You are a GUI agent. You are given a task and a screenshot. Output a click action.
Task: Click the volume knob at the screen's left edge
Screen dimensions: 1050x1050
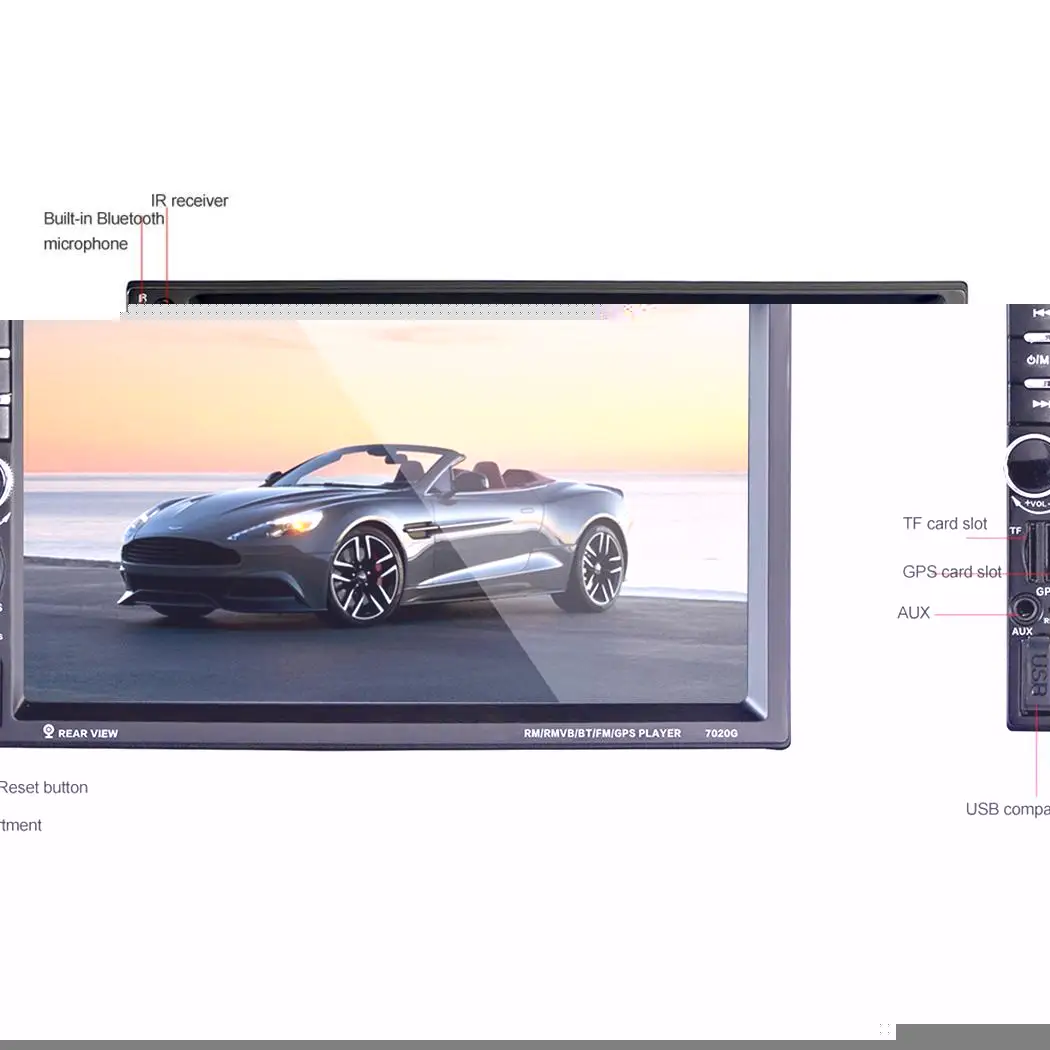coord(5,479)
